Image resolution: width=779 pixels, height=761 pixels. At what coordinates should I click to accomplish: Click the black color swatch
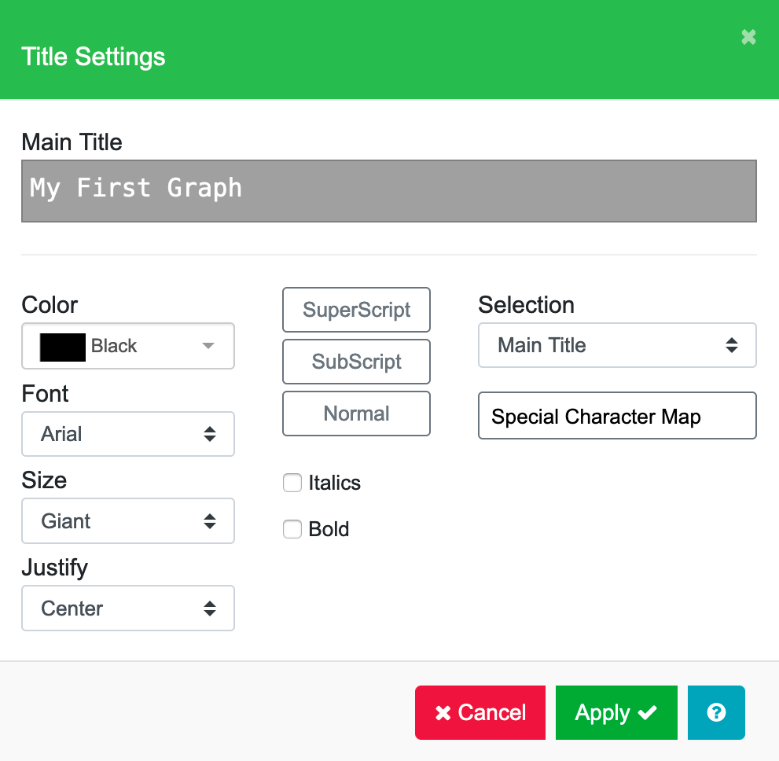pos(62,346)
